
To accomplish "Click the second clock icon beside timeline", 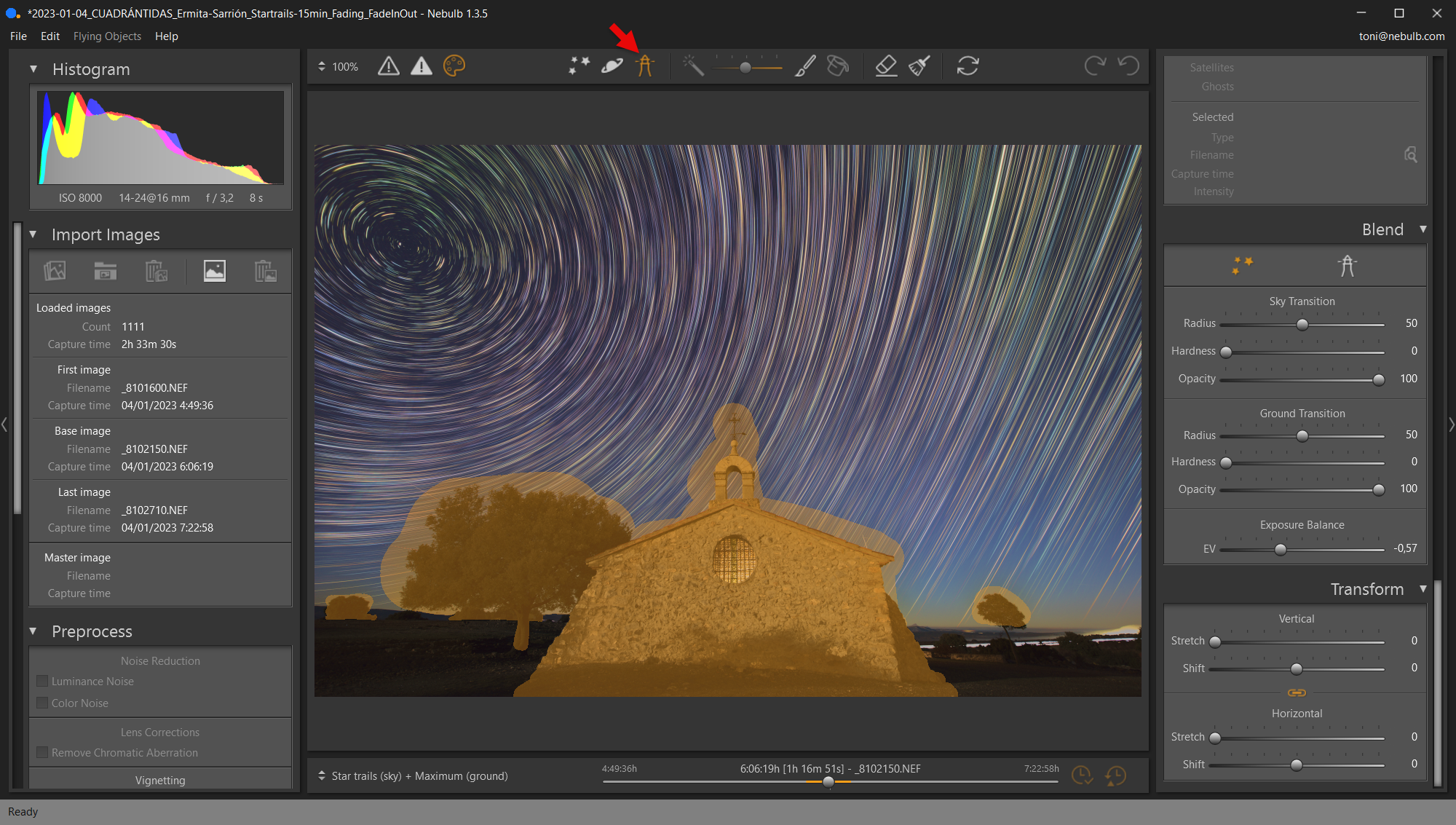I will (1115, 775).
